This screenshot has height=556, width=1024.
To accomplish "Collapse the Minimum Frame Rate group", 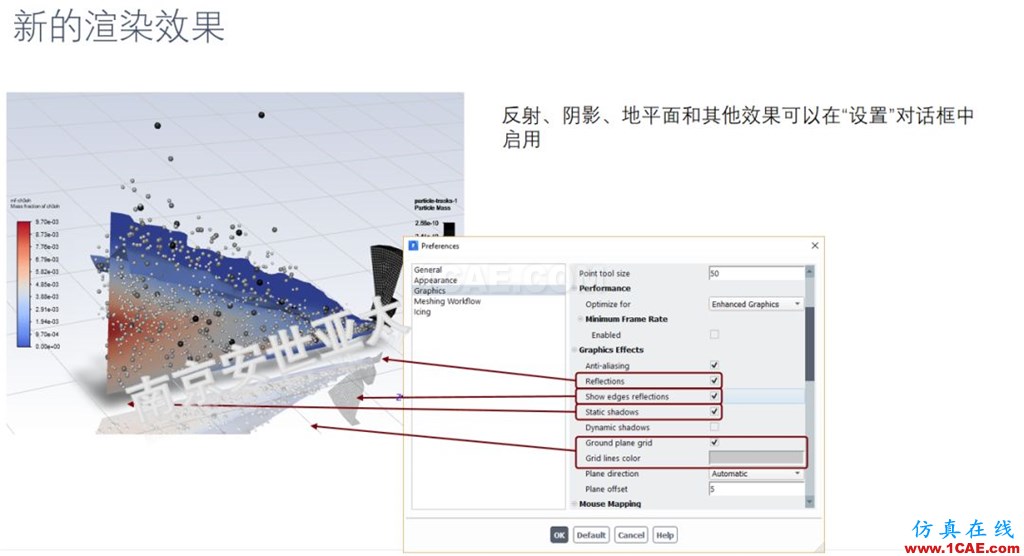I will [x=581, y=319].
